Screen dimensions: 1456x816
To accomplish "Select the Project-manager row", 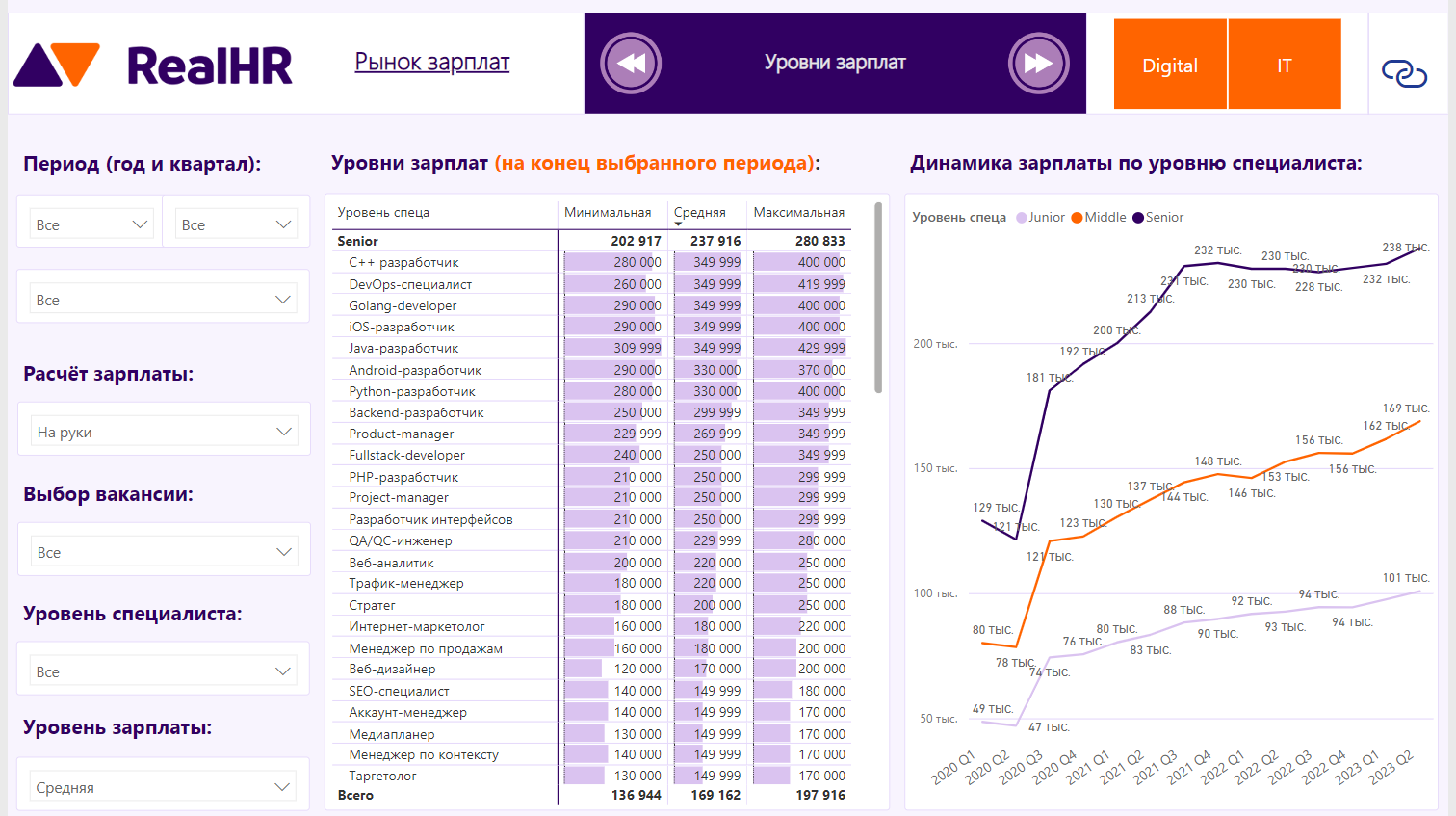I will pos(591,497).
